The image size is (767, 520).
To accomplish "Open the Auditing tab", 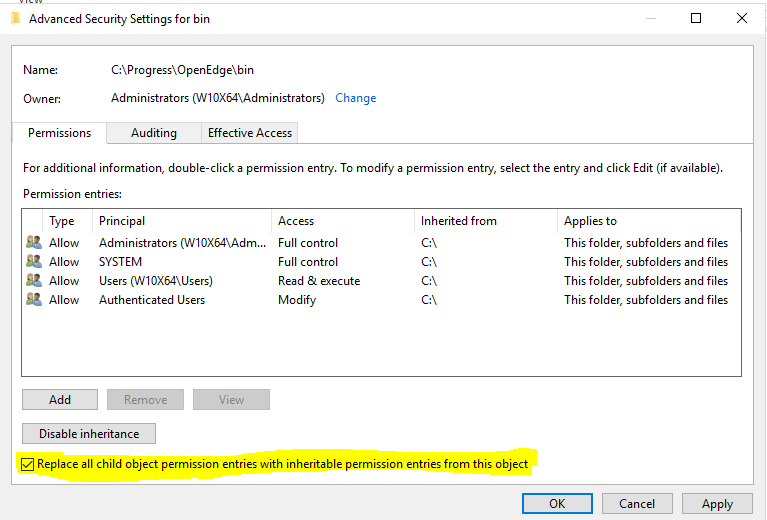I will pyautogui.click(x=154, y=133).
